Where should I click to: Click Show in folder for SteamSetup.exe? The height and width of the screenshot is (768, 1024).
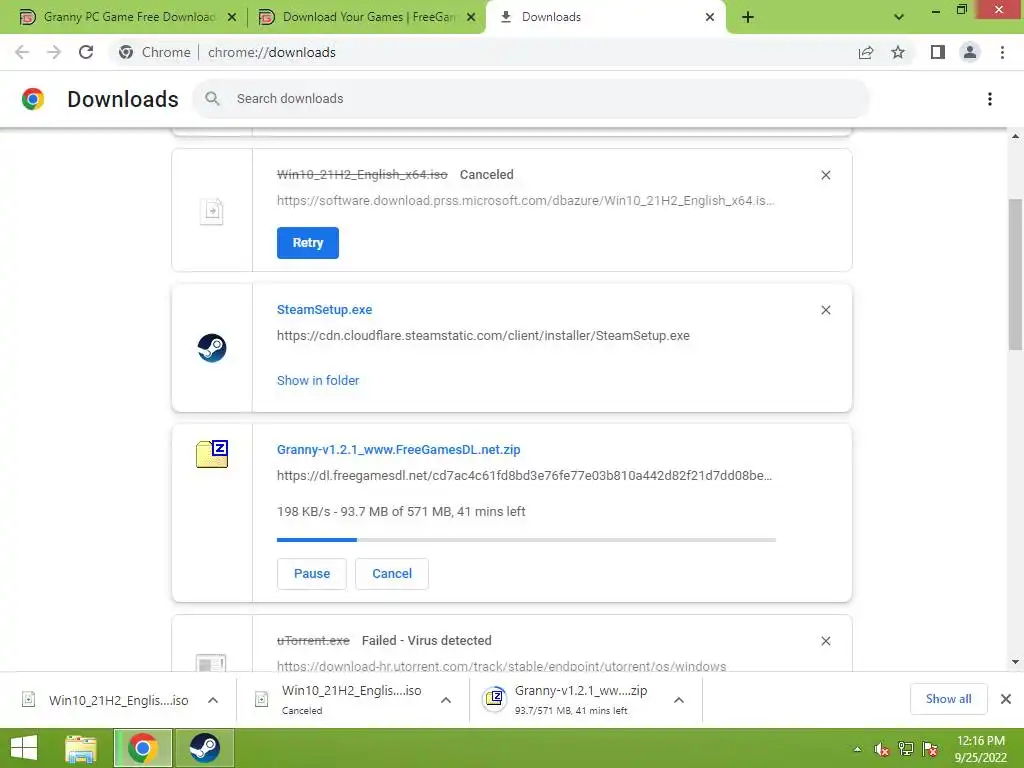(x=318, y=380)
